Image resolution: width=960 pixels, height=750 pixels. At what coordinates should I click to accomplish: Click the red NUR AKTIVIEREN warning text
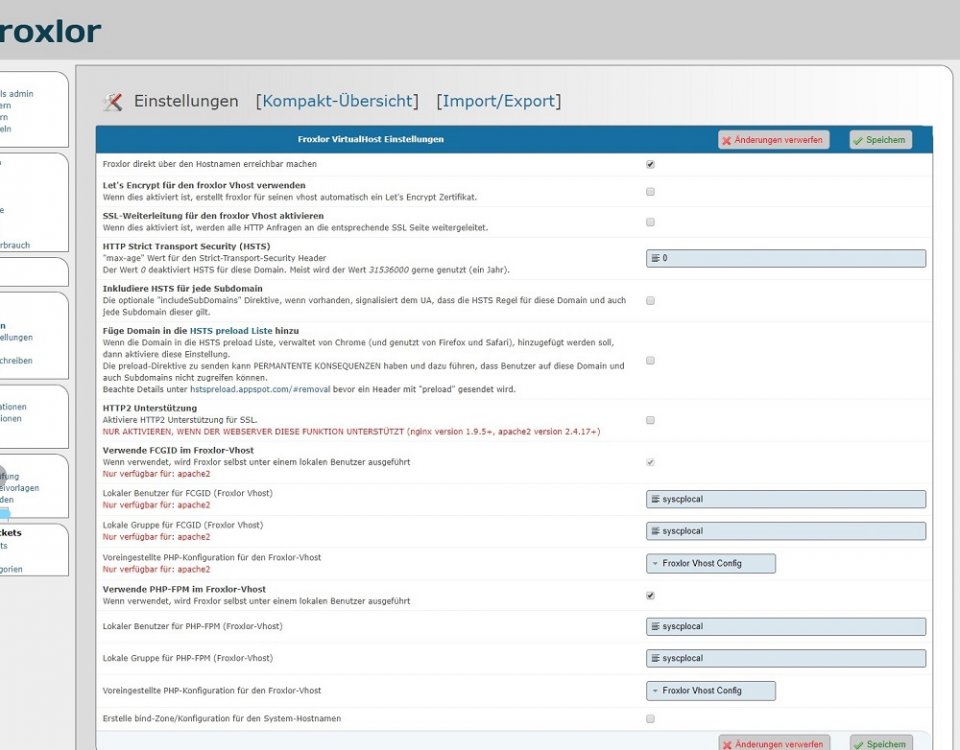pyautogui.click(x=351, y=432)
